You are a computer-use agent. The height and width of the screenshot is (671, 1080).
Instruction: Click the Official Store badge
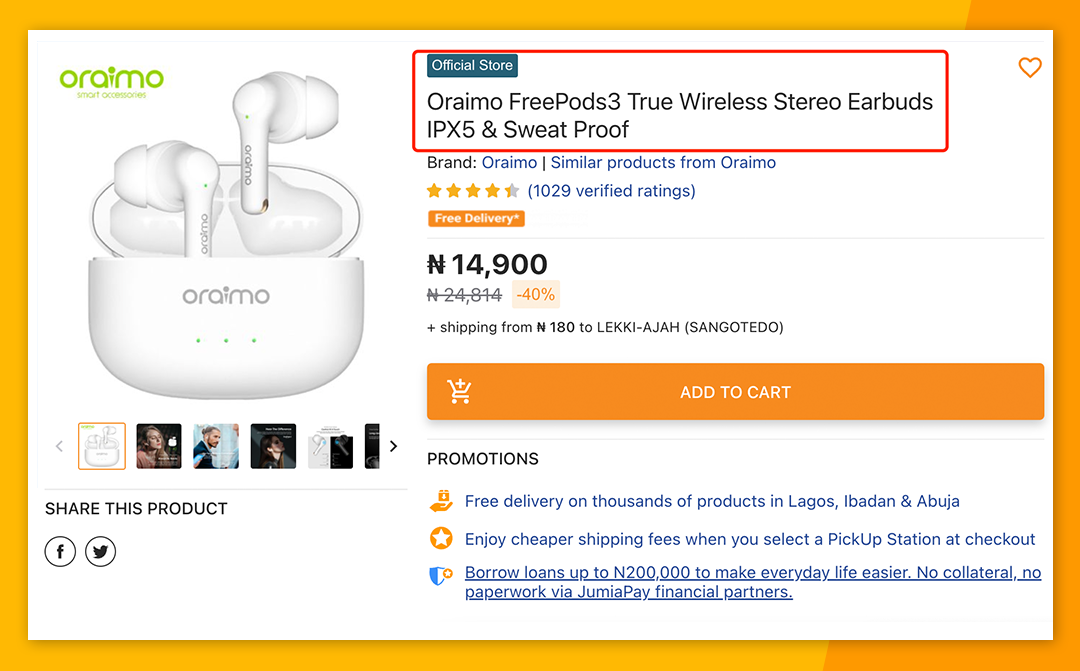coord(472,66)
